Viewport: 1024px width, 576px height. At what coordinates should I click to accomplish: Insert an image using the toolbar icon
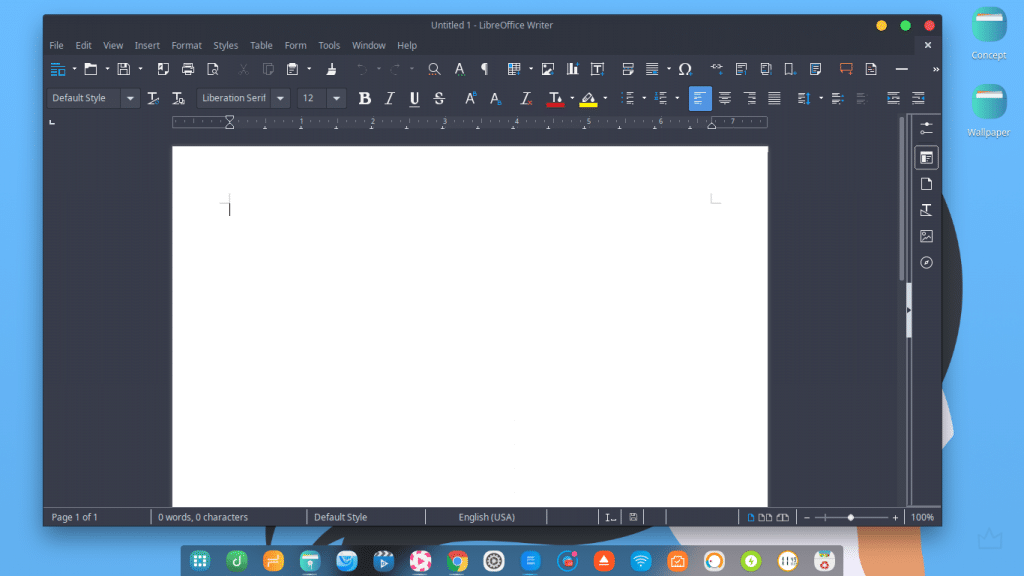click(x=548, y=69)
